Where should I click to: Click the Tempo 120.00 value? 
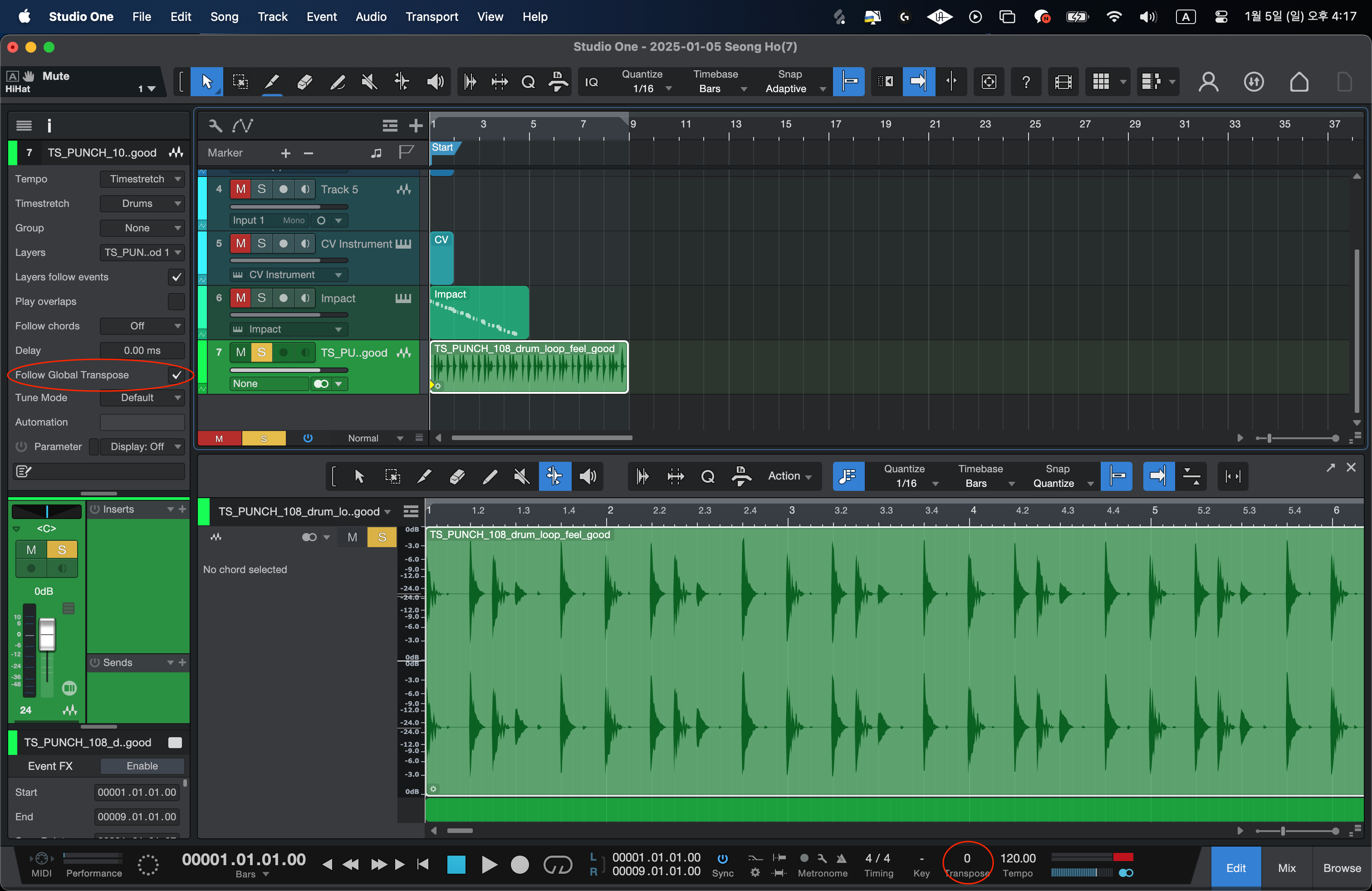pyautogui.click(x=1018, y=858)
